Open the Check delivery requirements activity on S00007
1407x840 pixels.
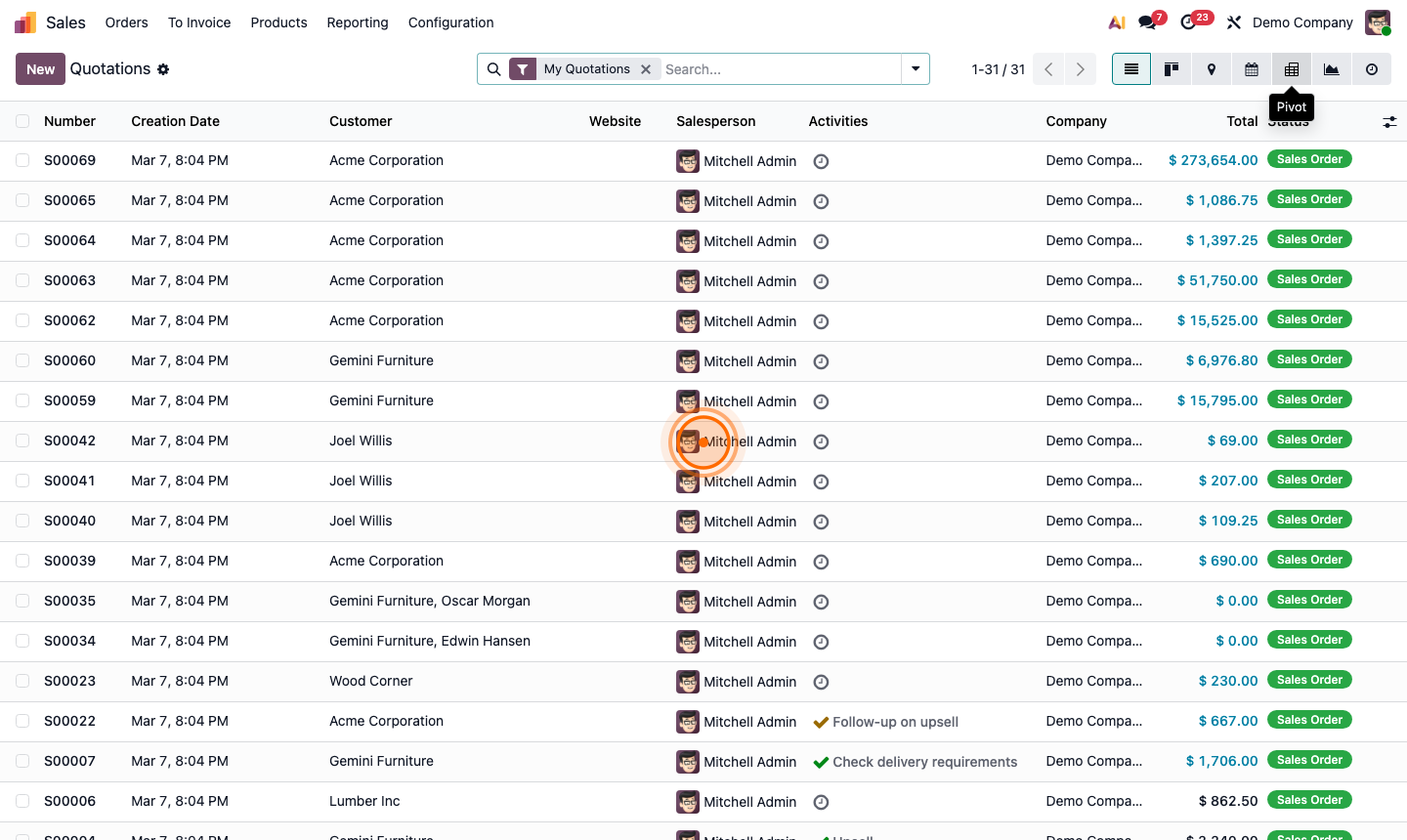pyautogui.click(x=924, y=762)
